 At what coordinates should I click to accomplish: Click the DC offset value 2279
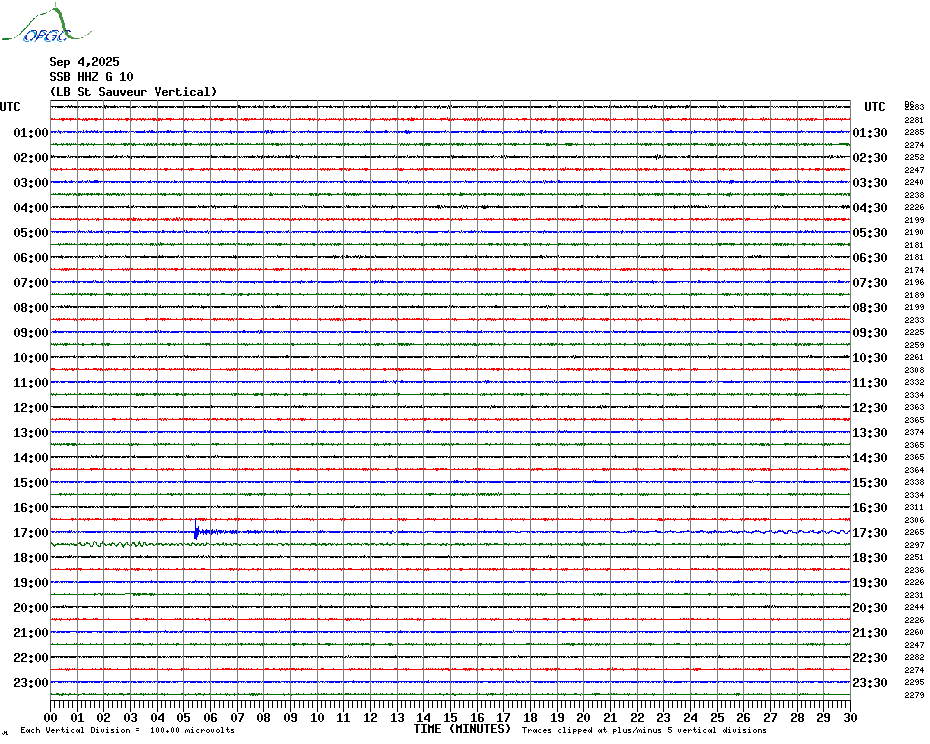click(x=914, y=695)
